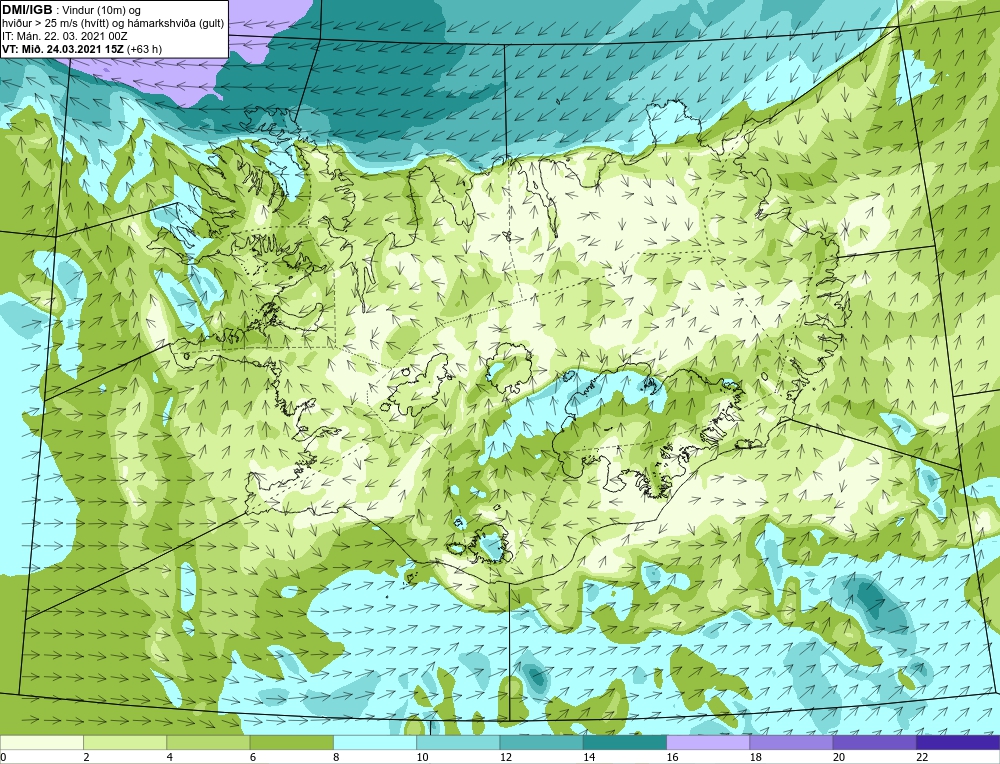1000x764 pixels.
Task: Click legend scale label '12'
Action: (505, 757)
